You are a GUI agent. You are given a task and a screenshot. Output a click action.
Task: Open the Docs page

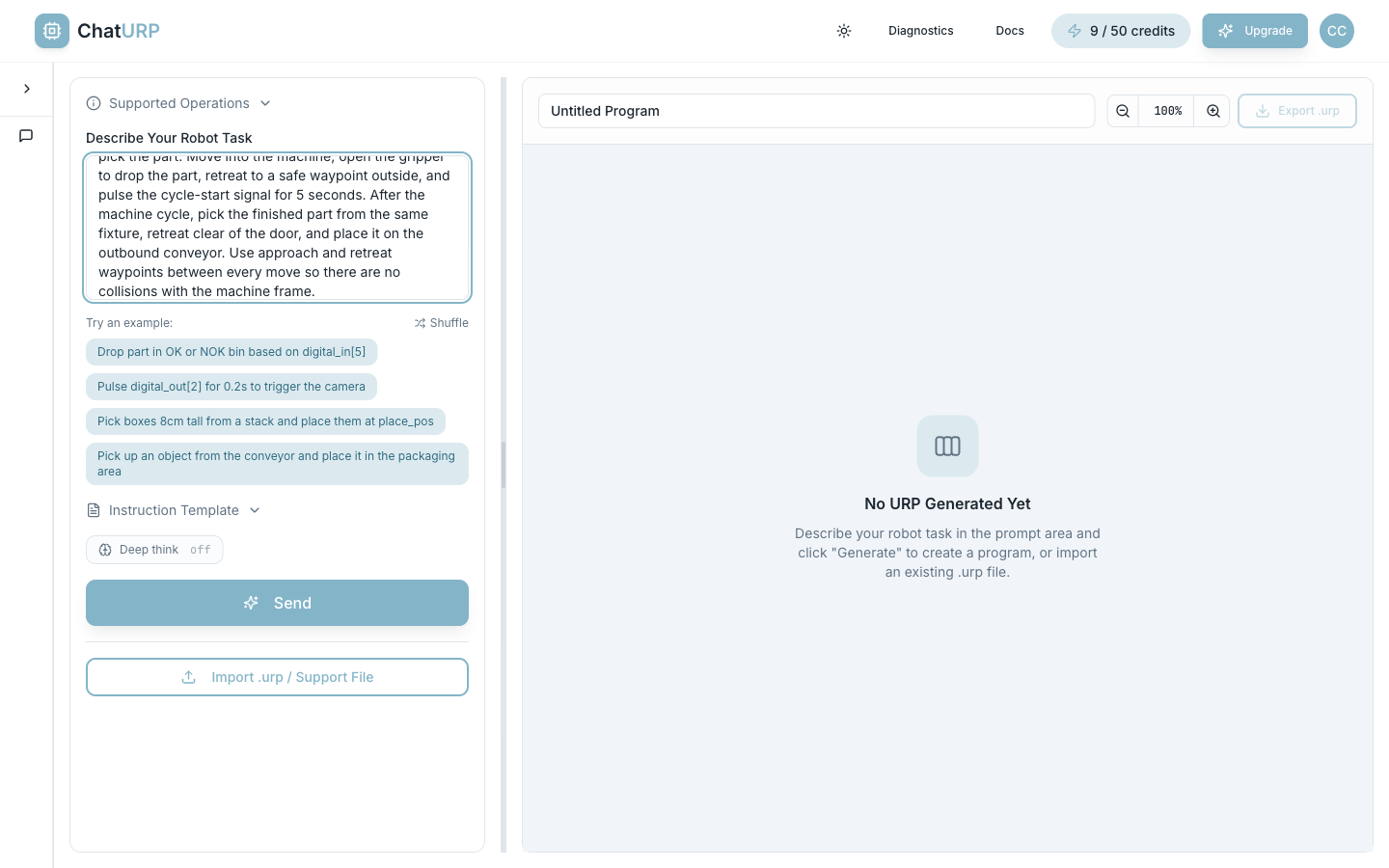coord(1010,31)
